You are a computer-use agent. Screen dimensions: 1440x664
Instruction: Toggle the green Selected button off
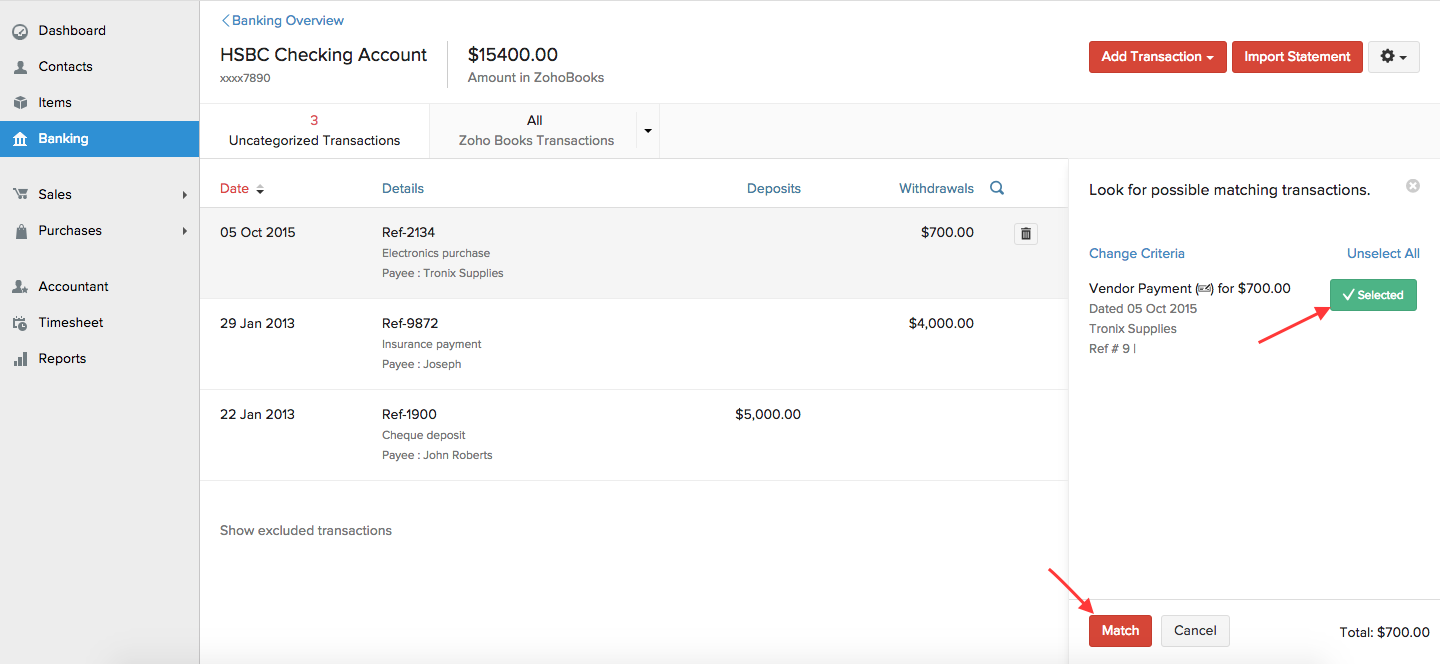point(1373,295)
